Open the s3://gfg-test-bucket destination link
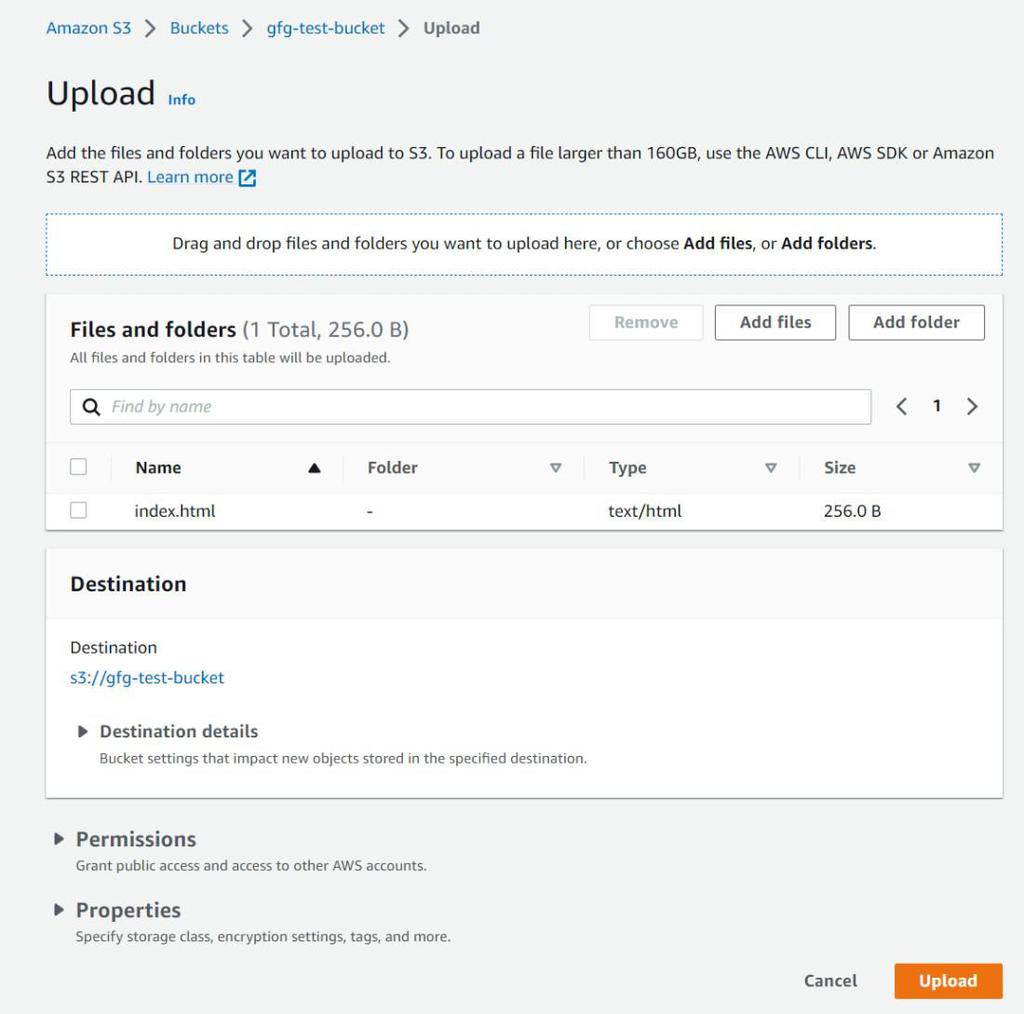The image size is (1024, 1014). pyautogui.click(x=147, y=677)
